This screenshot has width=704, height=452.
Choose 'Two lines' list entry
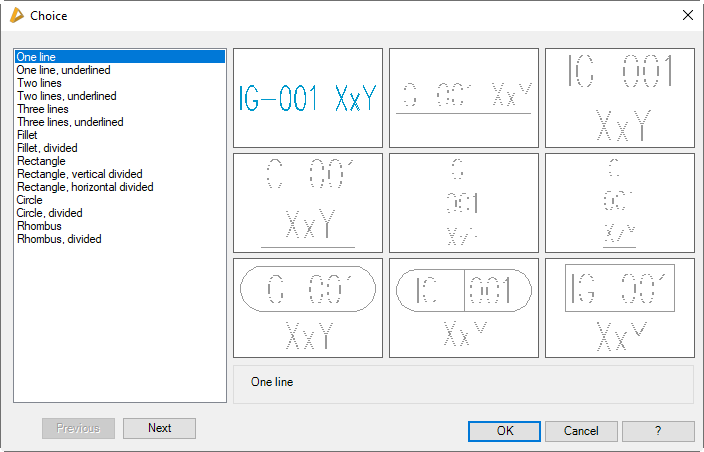click(40, 83)
